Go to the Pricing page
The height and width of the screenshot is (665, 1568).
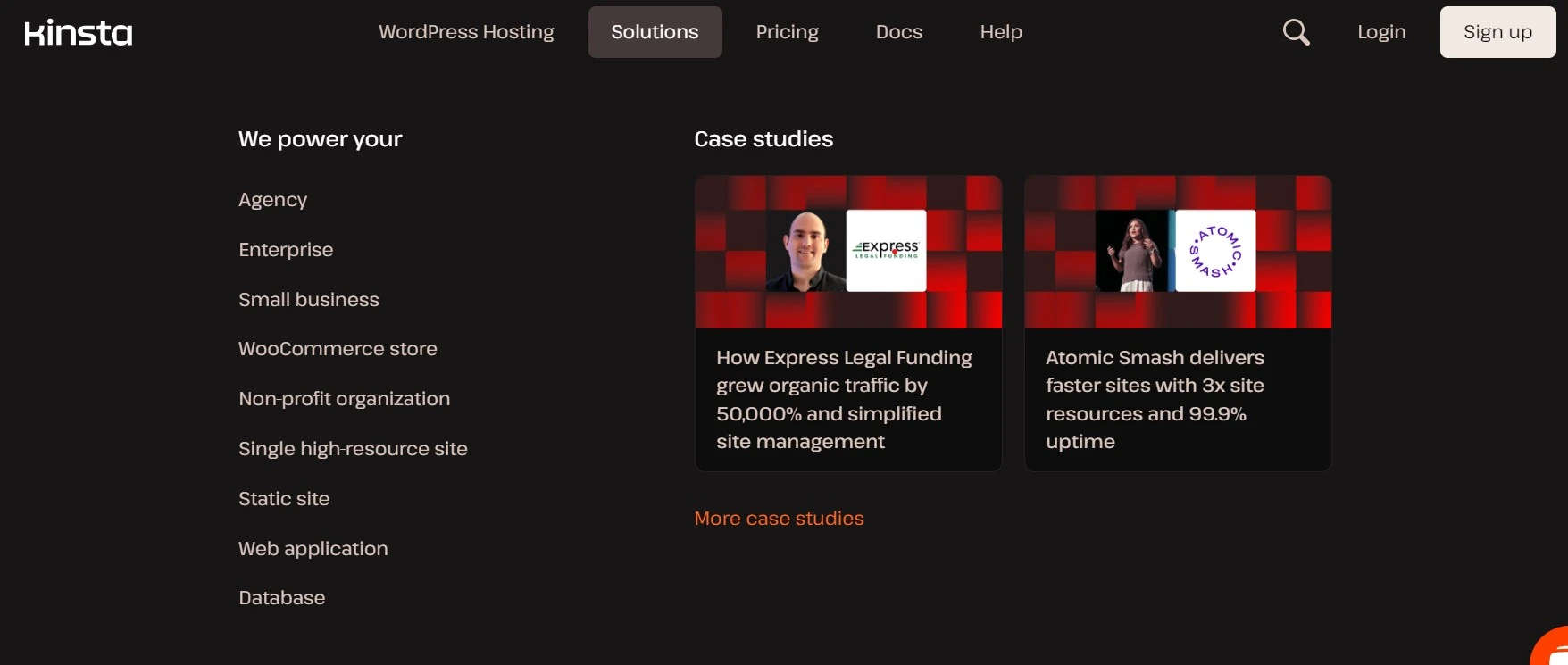(x=787, y=32)
